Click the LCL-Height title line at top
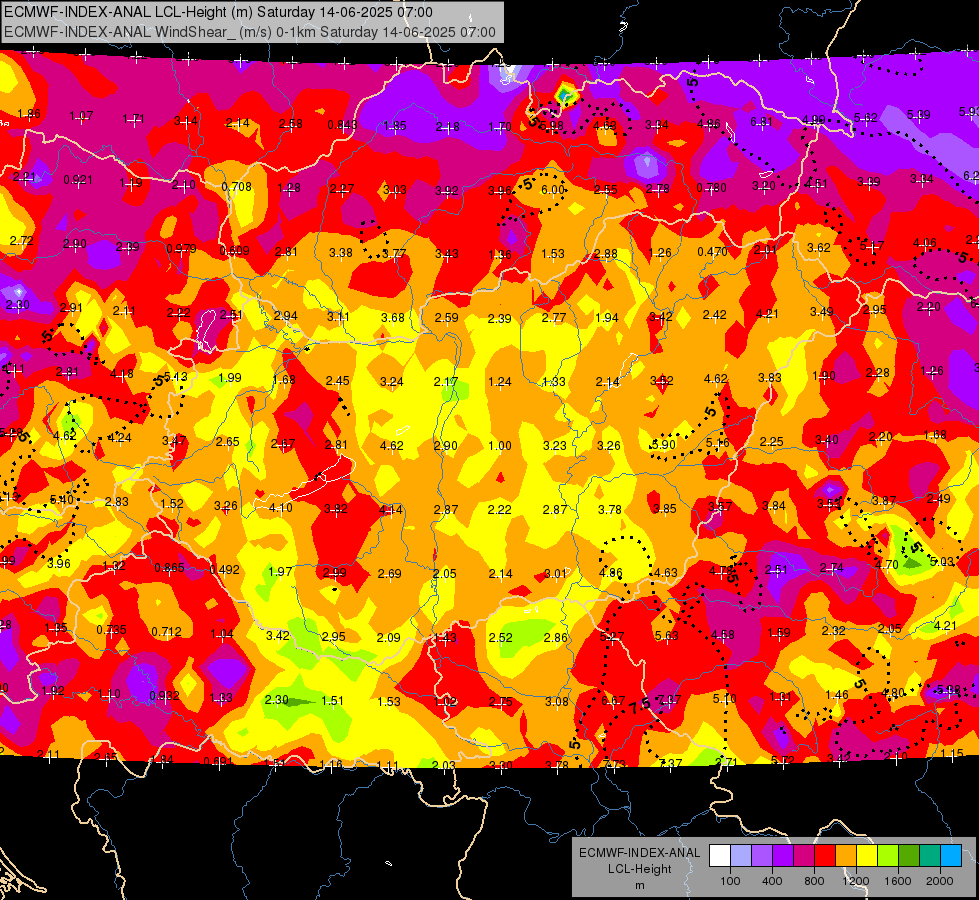Viewport: 979px width, 900px height. click(x=219, y=12)
